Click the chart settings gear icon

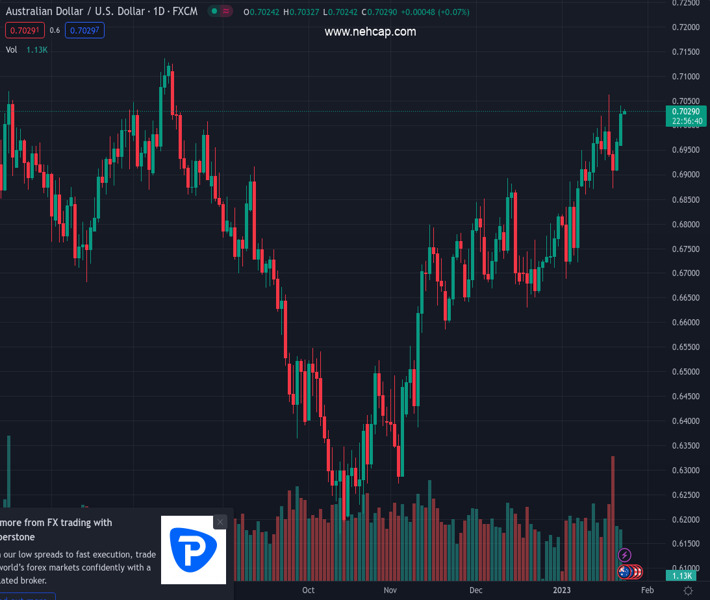[688, 591]
